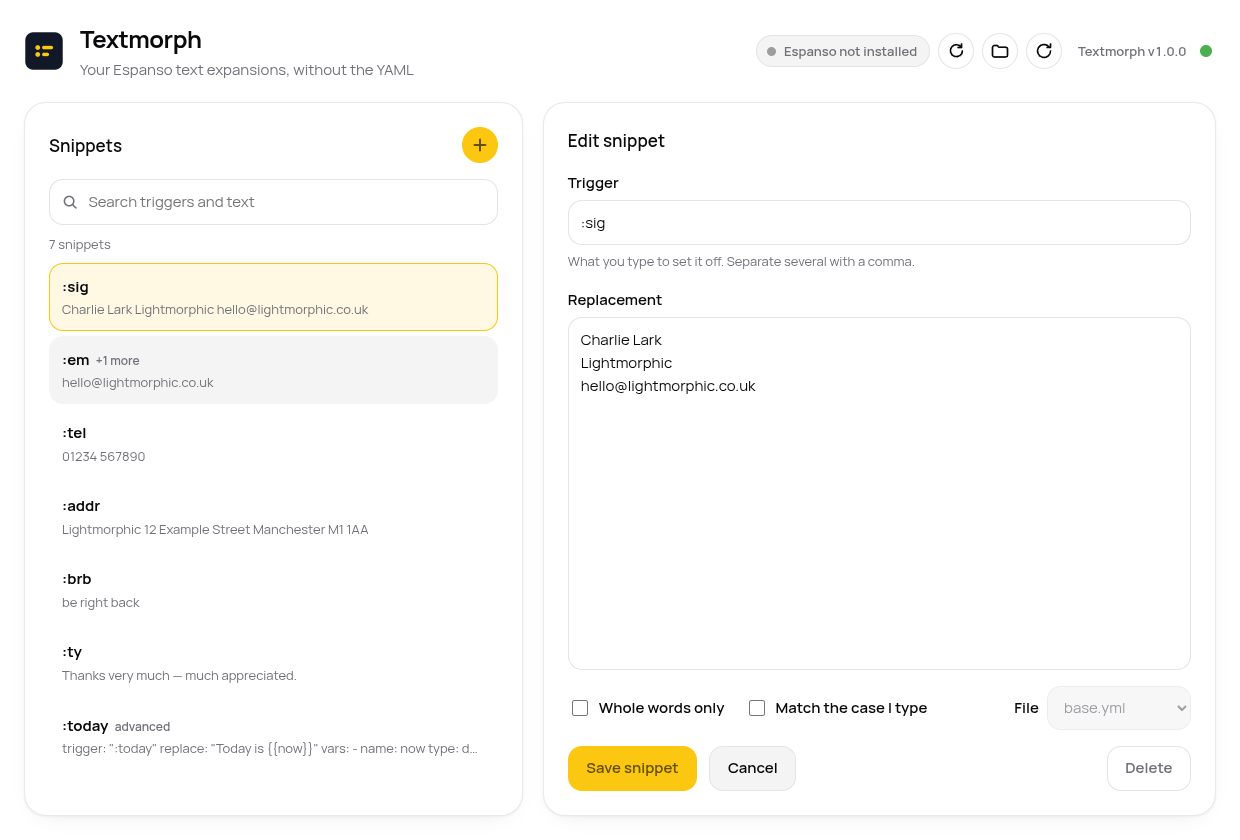Select the :ty thanks snippet
This screenshot has width=1240, height=840.
tap(273, 662)
